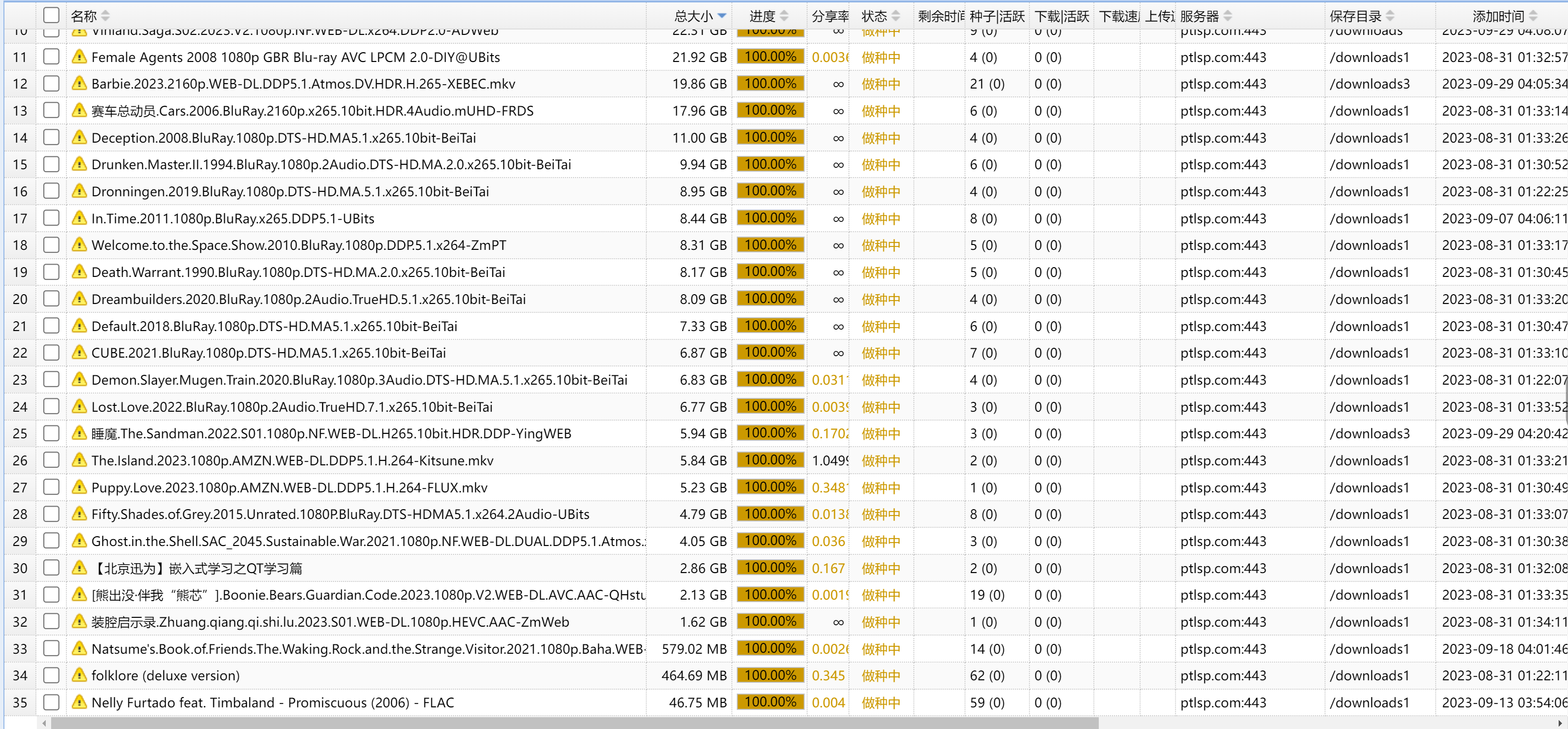Click the 保存目录 column header
This screenshot has width=1568, height=729.
click(1355, 16)
